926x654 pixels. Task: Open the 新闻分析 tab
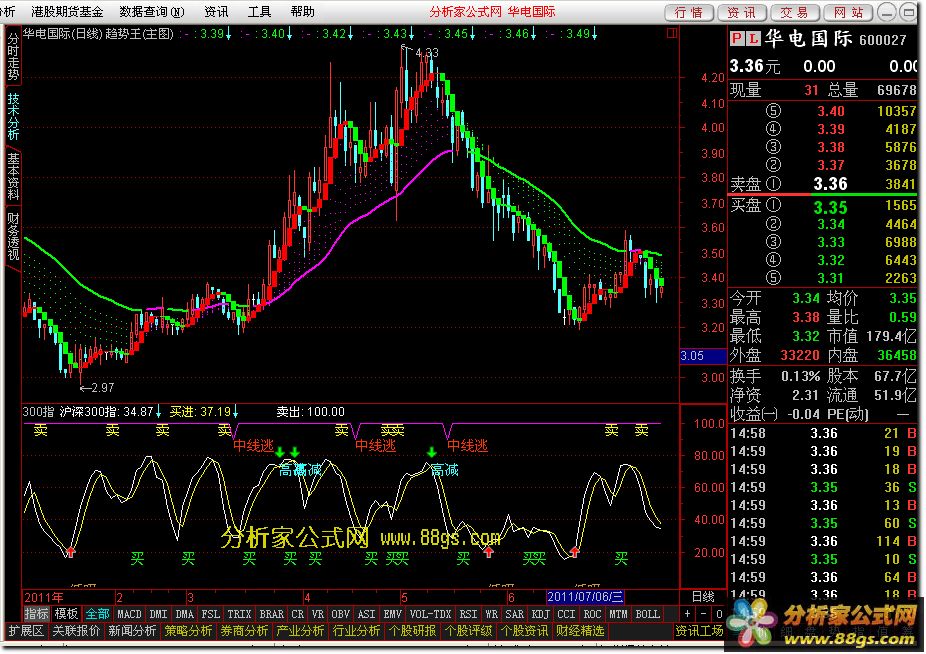tap(132, 631)
